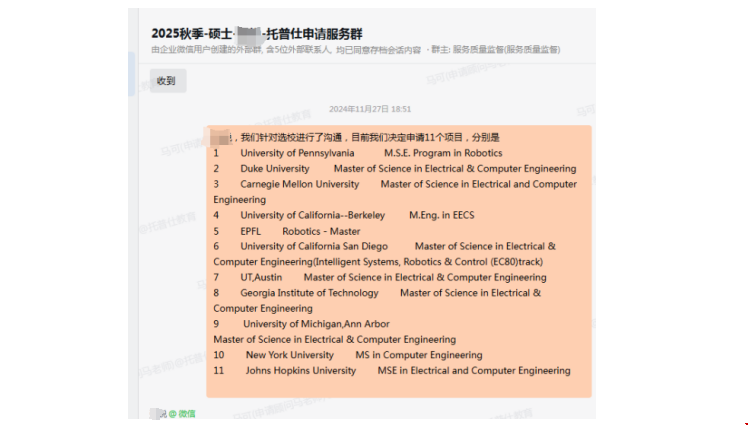Viewport: 748px width, 425px height.
Task: Click University of California San Diego text
Action: coord(314,247)
